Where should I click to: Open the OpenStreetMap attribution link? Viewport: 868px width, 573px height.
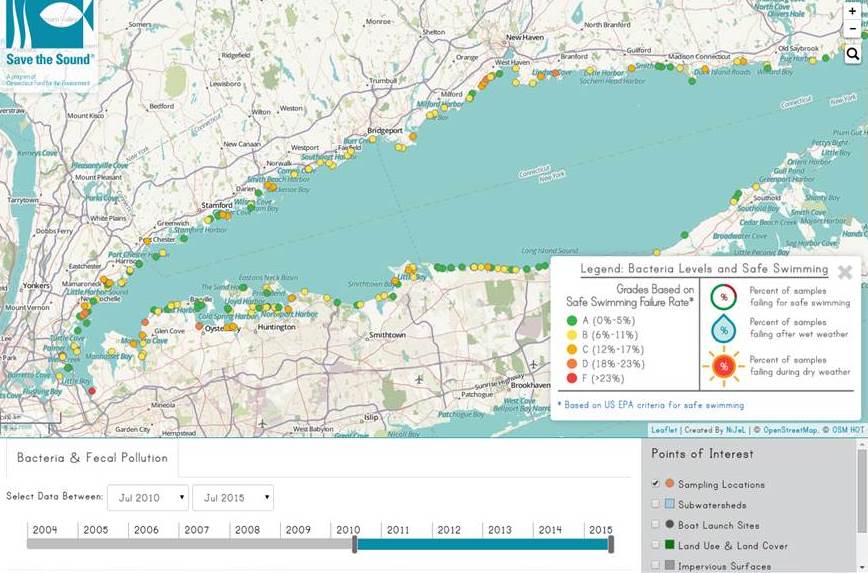[790, 430]
